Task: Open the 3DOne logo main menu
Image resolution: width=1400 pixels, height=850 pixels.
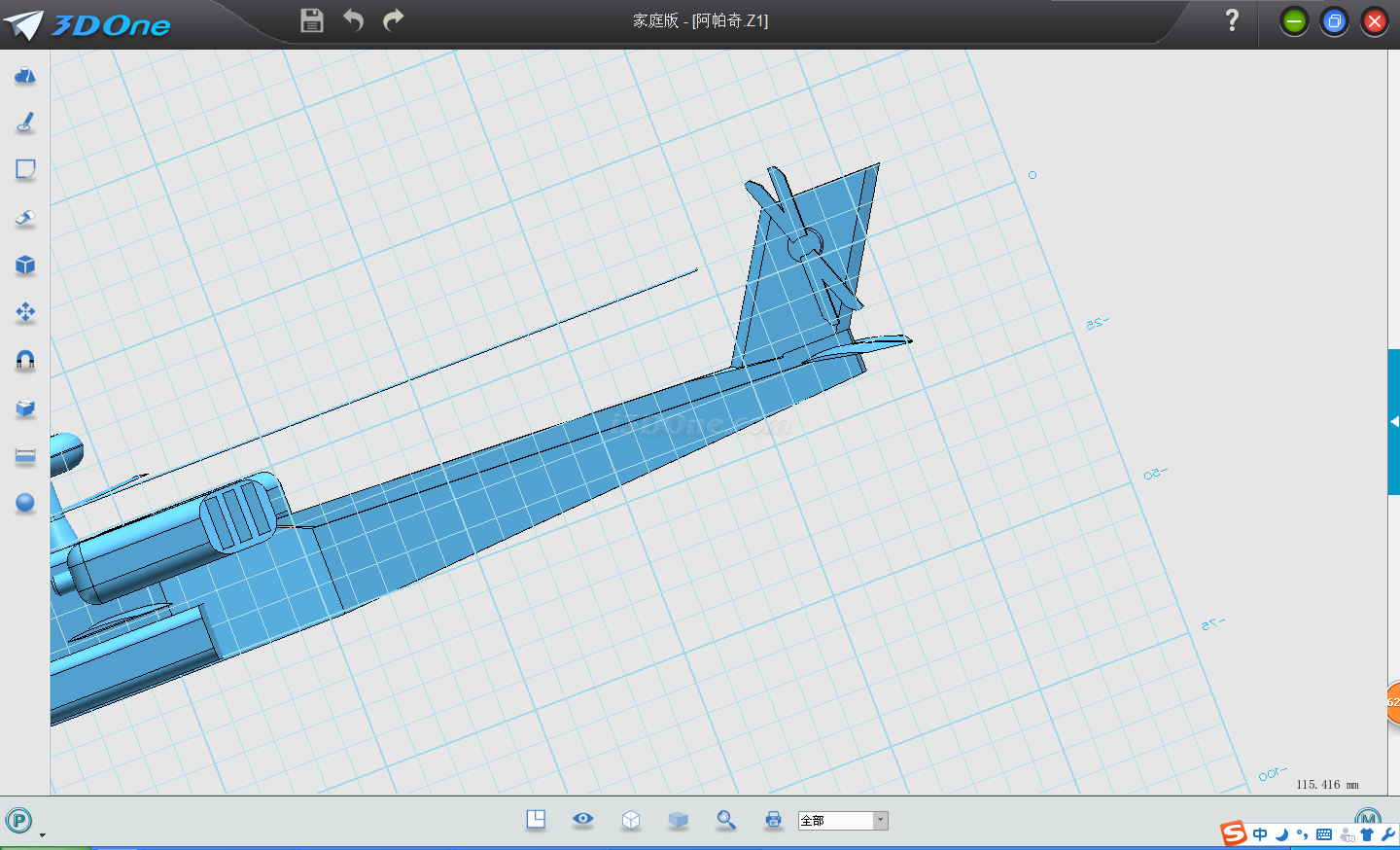Action: [87, 24]
